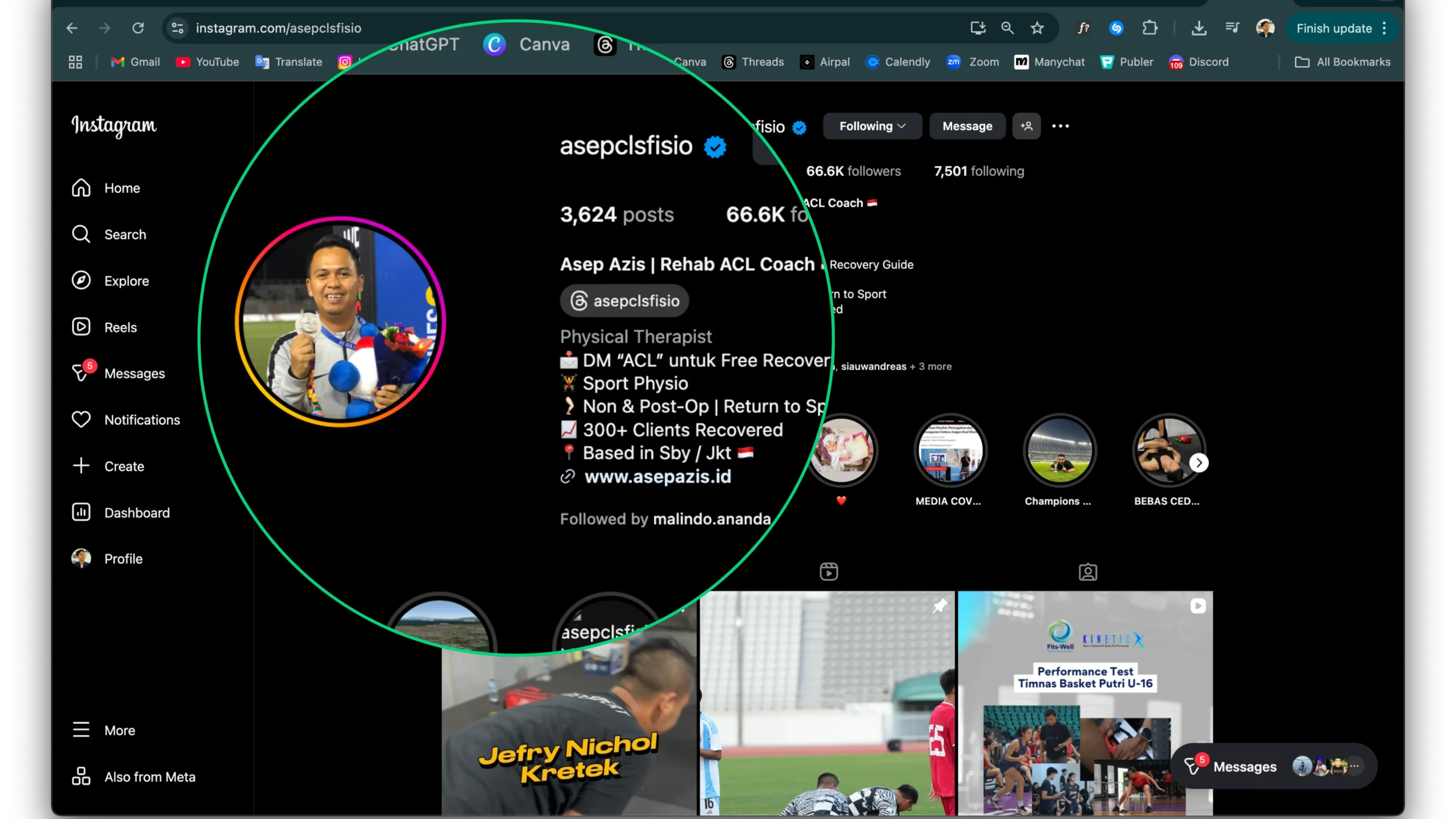The width and height of the screenshot is (1456, 819).
Task: Open the pinned football field post
Action: tap(828, 704)
